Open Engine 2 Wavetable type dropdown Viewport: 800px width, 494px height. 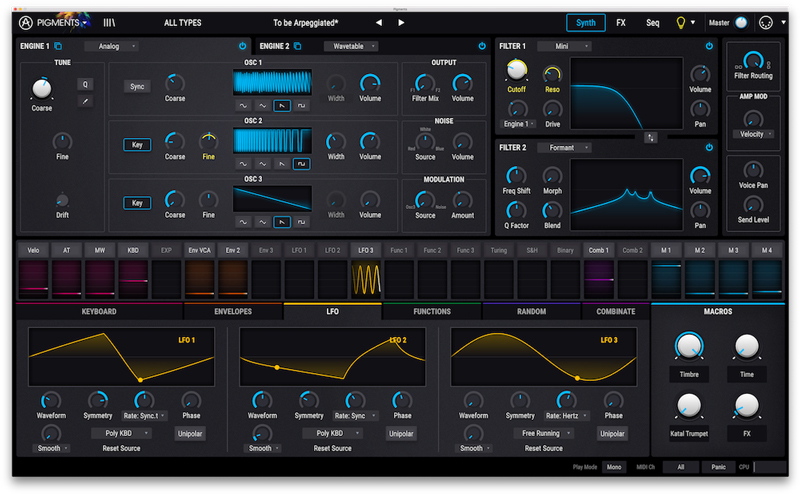click(351, 46)
